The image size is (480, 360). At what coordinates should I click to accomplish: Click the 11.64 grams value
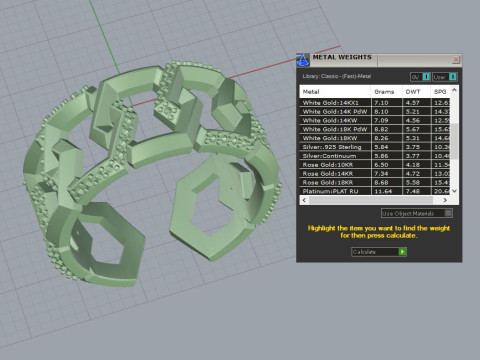[x=383, y=191]
